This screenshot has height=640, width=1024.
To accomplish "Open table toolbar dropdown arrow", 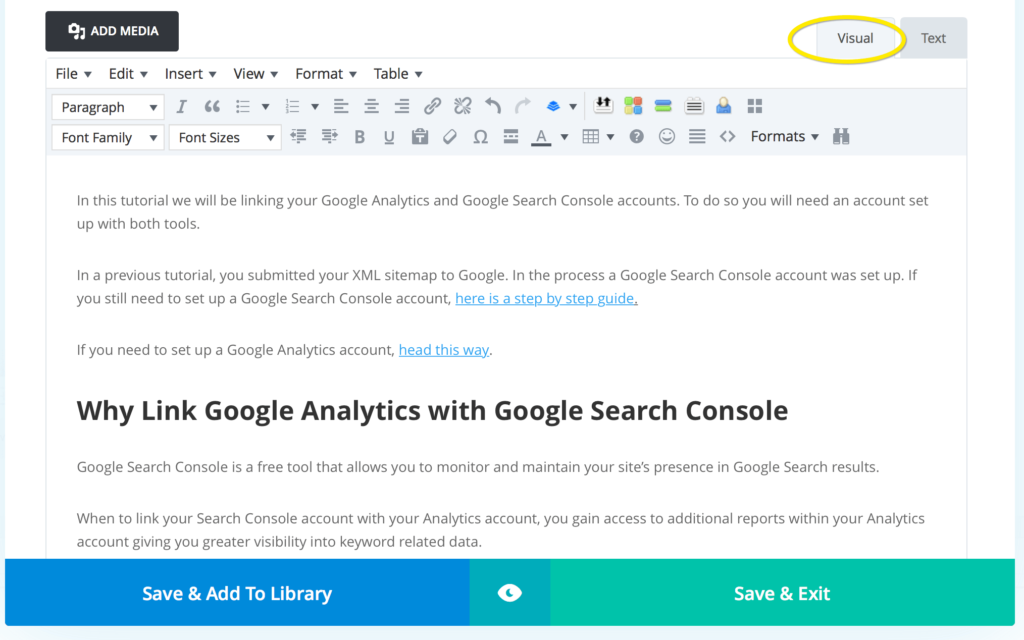I will 610,137.
